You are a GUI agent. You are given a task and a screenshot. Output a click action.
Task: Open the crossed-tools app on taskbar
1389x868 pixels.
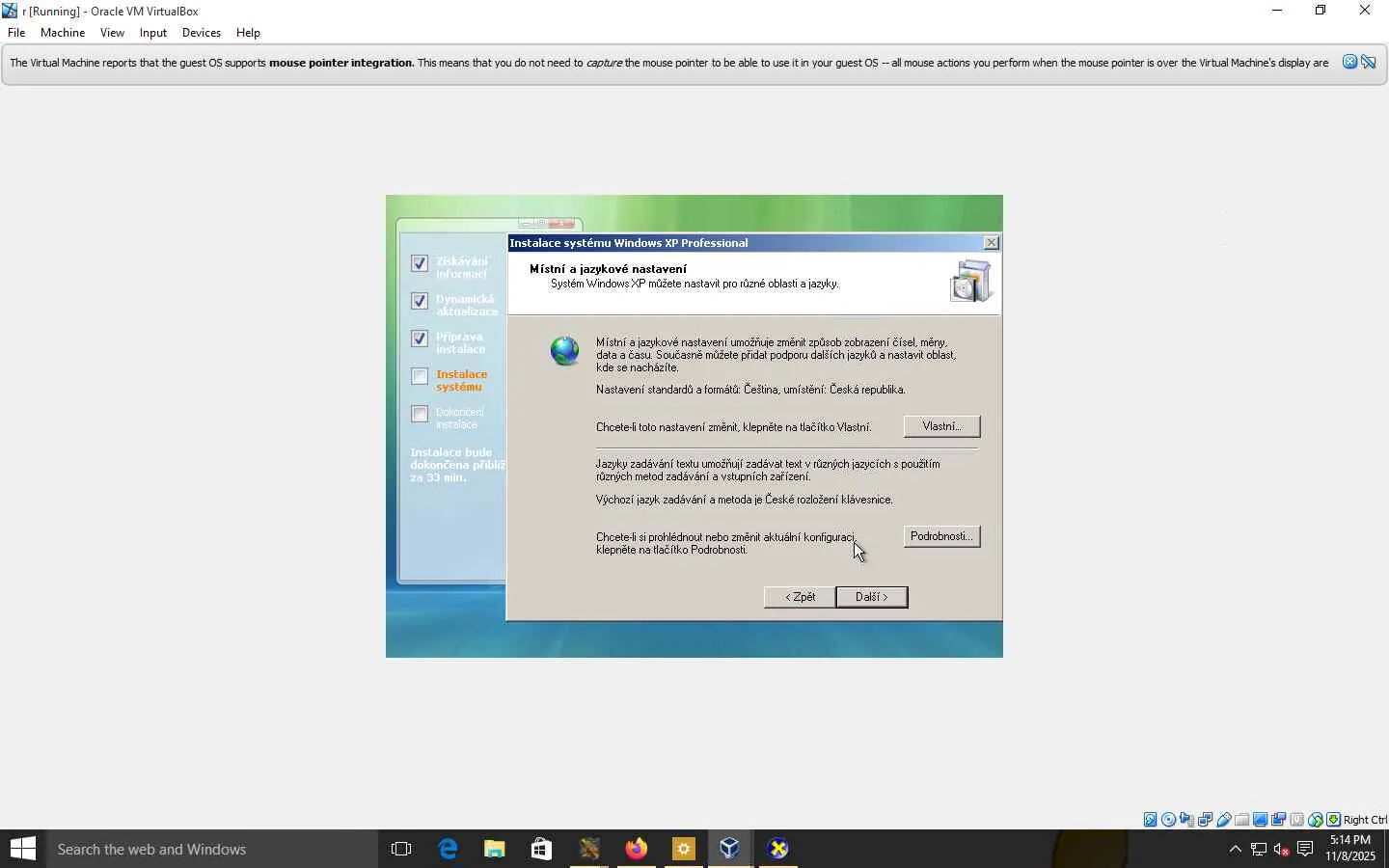click(x=589, y=849)
